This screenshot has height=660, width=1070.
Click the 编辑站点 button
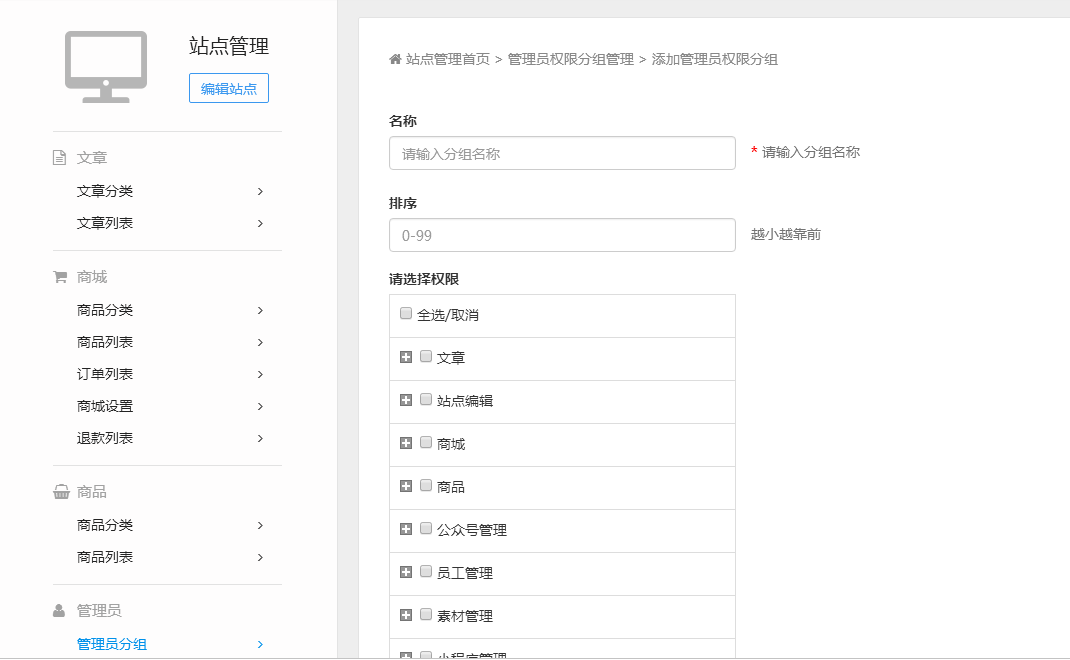[x=229, y=88]
